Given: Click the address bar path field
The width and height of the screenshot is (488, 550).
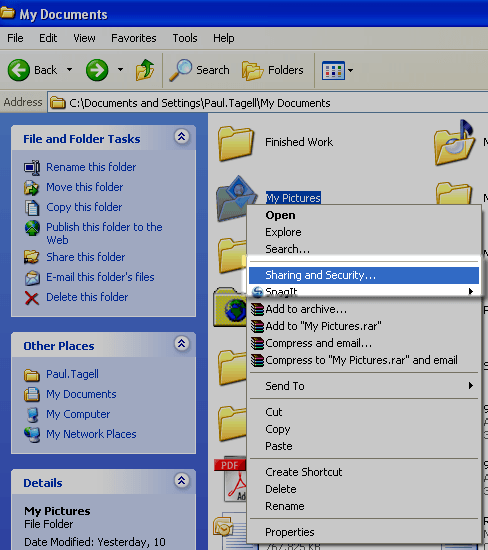Looking at the screenshot, I should click(267, 103).
